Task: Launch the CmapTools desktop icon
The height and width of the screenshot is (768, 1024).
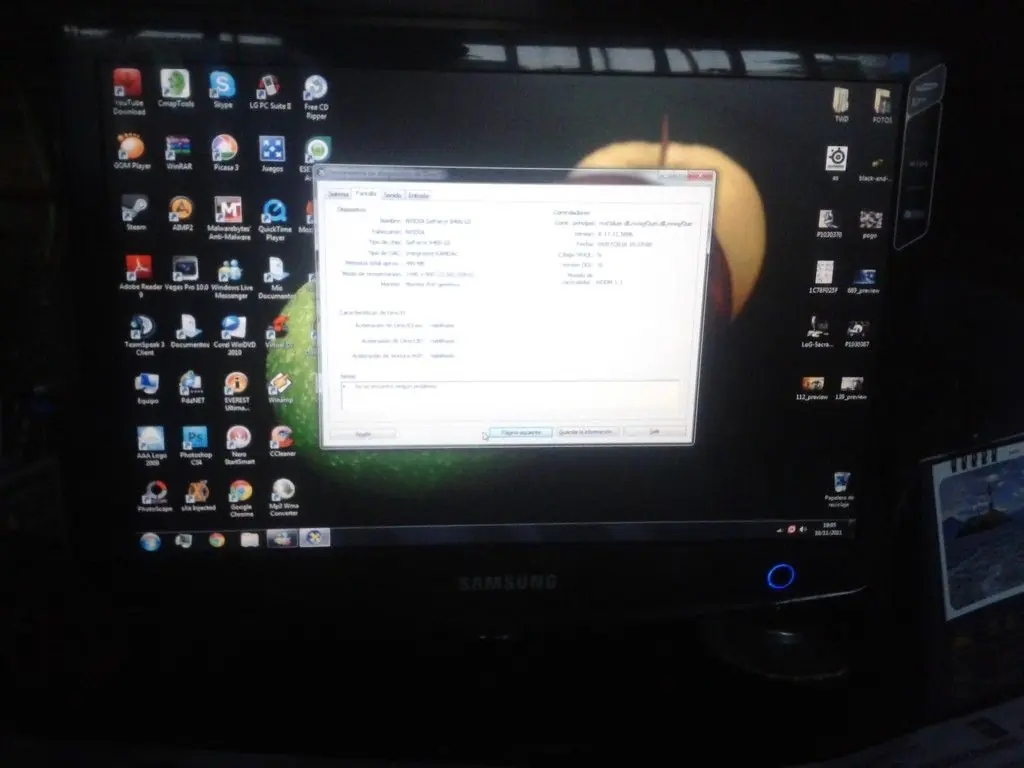Action: [x=176, y=88]
